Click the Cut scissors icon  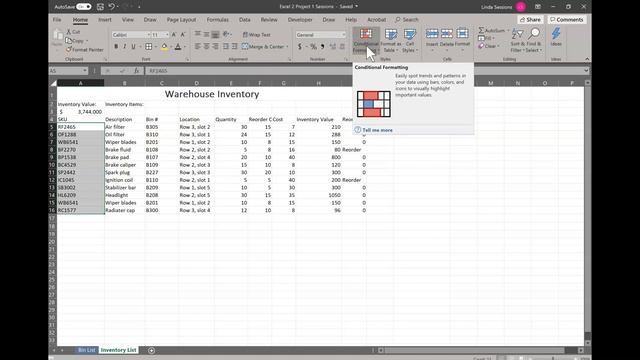point(69,32)
